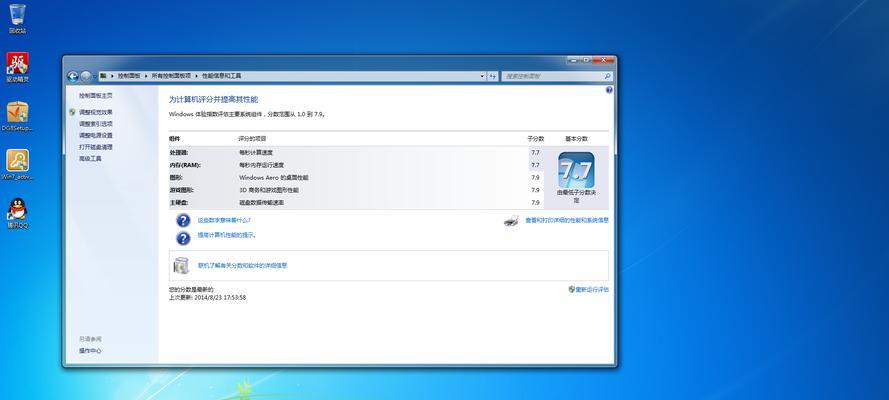The width and height of the screenshot is (889, 400).
Task: Select the 内存(RAM) row label
Action: point(185,165)
